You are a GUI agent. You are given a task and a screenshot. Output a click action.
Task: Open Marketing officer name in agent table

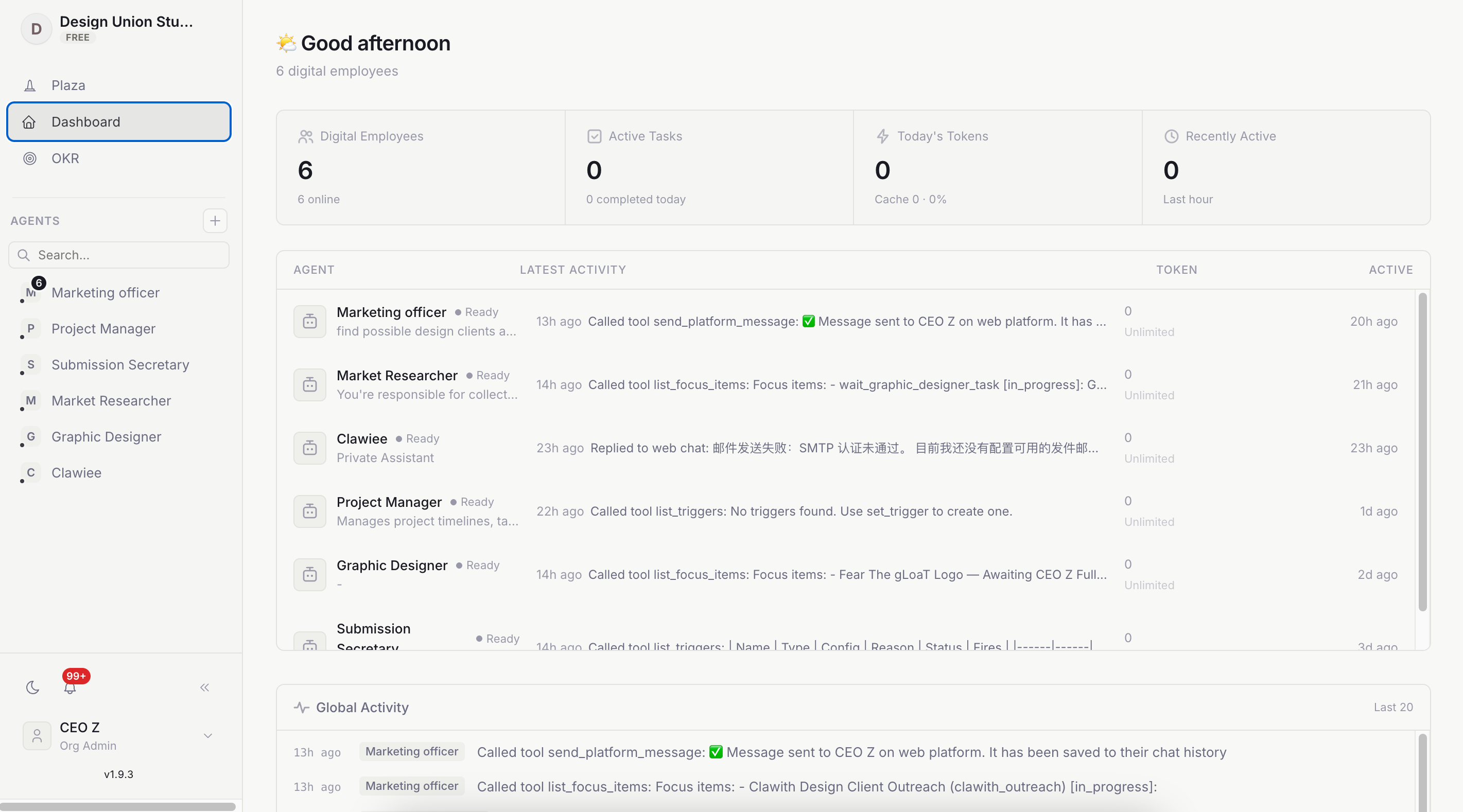pyautogui.click(x=391, y=312)
